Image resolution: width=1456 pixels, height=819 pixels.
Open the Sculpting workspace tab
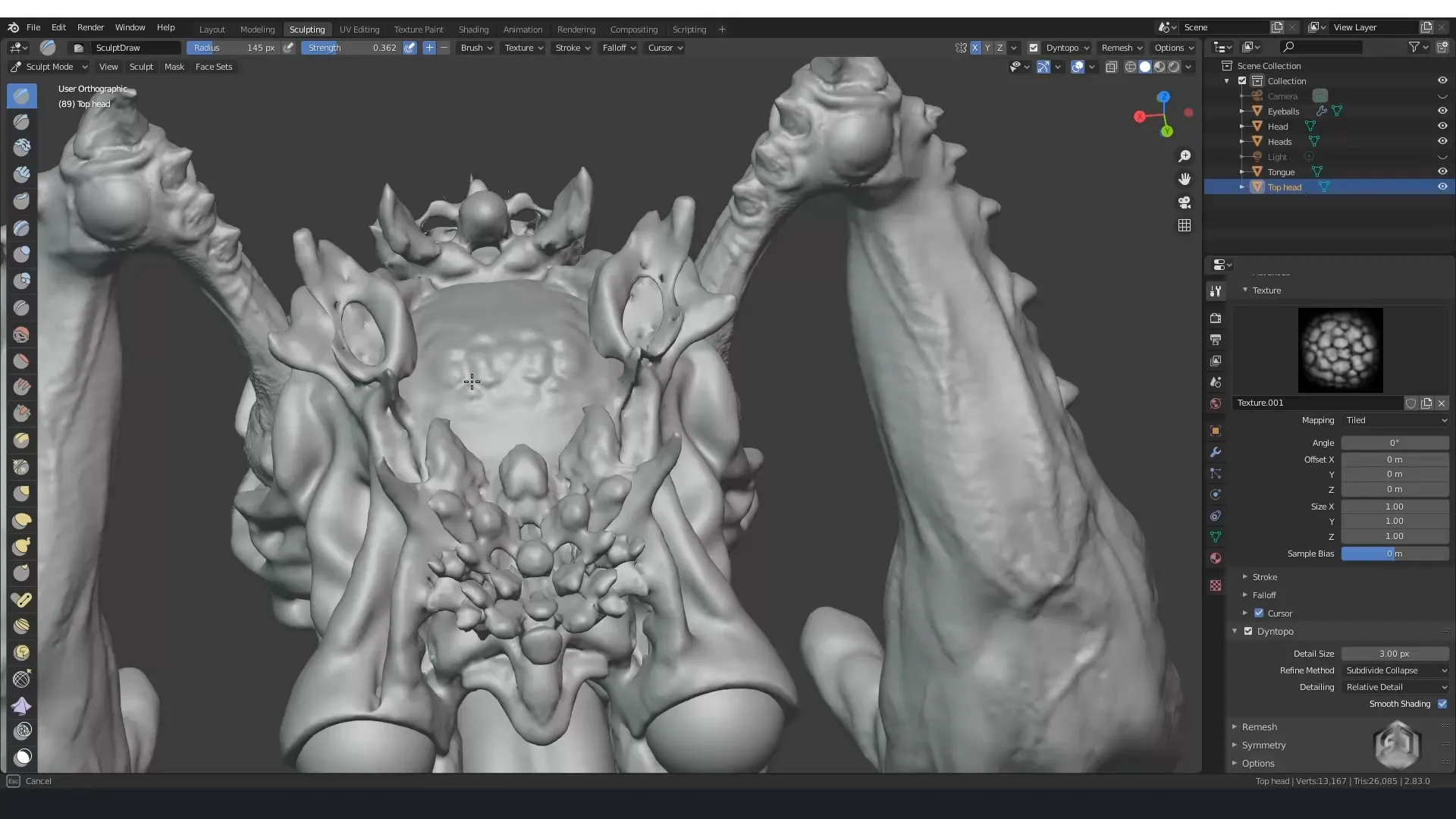pyautogui.click(x=307, y=28)
